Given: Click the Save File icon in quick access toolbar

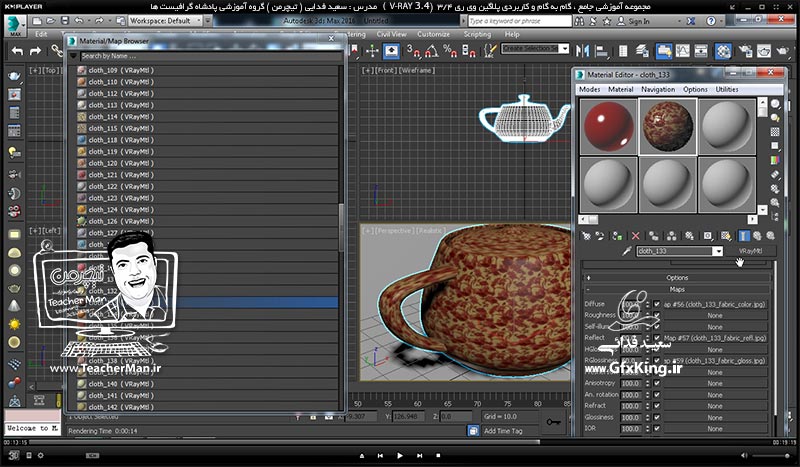Looking at the screenshot, I should 65,21.
